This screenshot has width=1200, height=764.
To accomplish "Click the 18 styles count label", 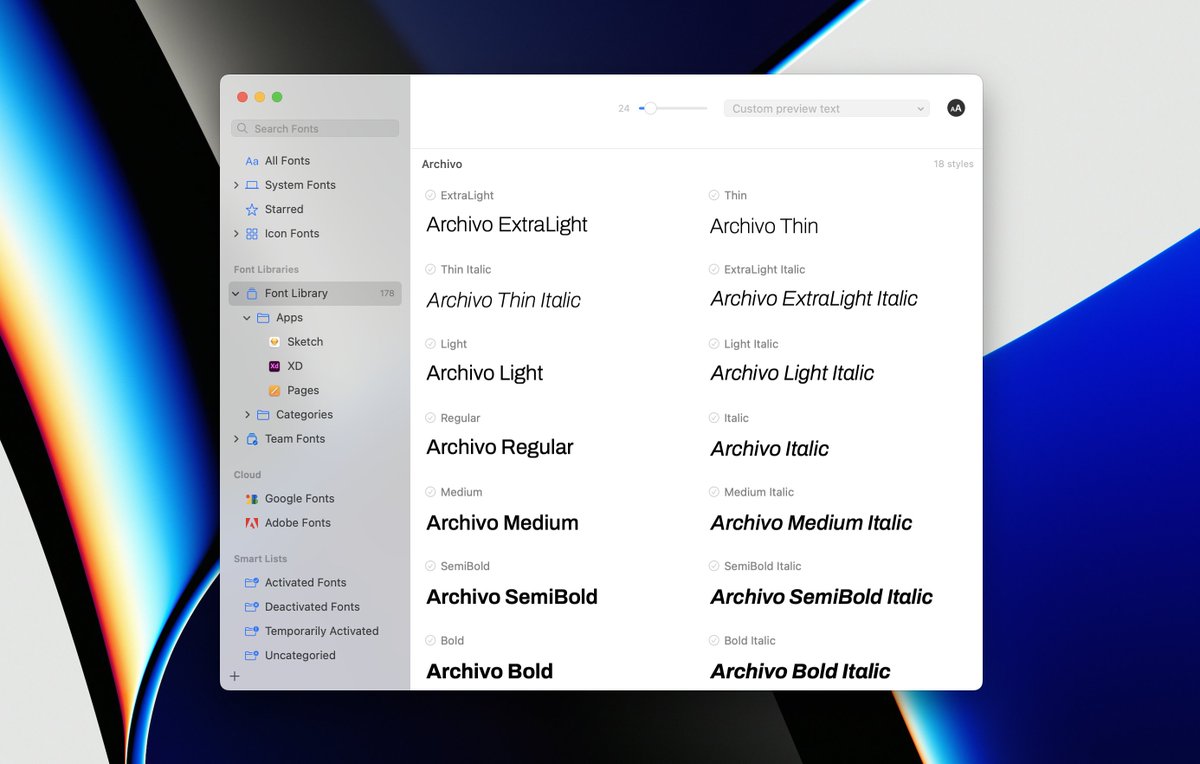I will click(954, 164).
